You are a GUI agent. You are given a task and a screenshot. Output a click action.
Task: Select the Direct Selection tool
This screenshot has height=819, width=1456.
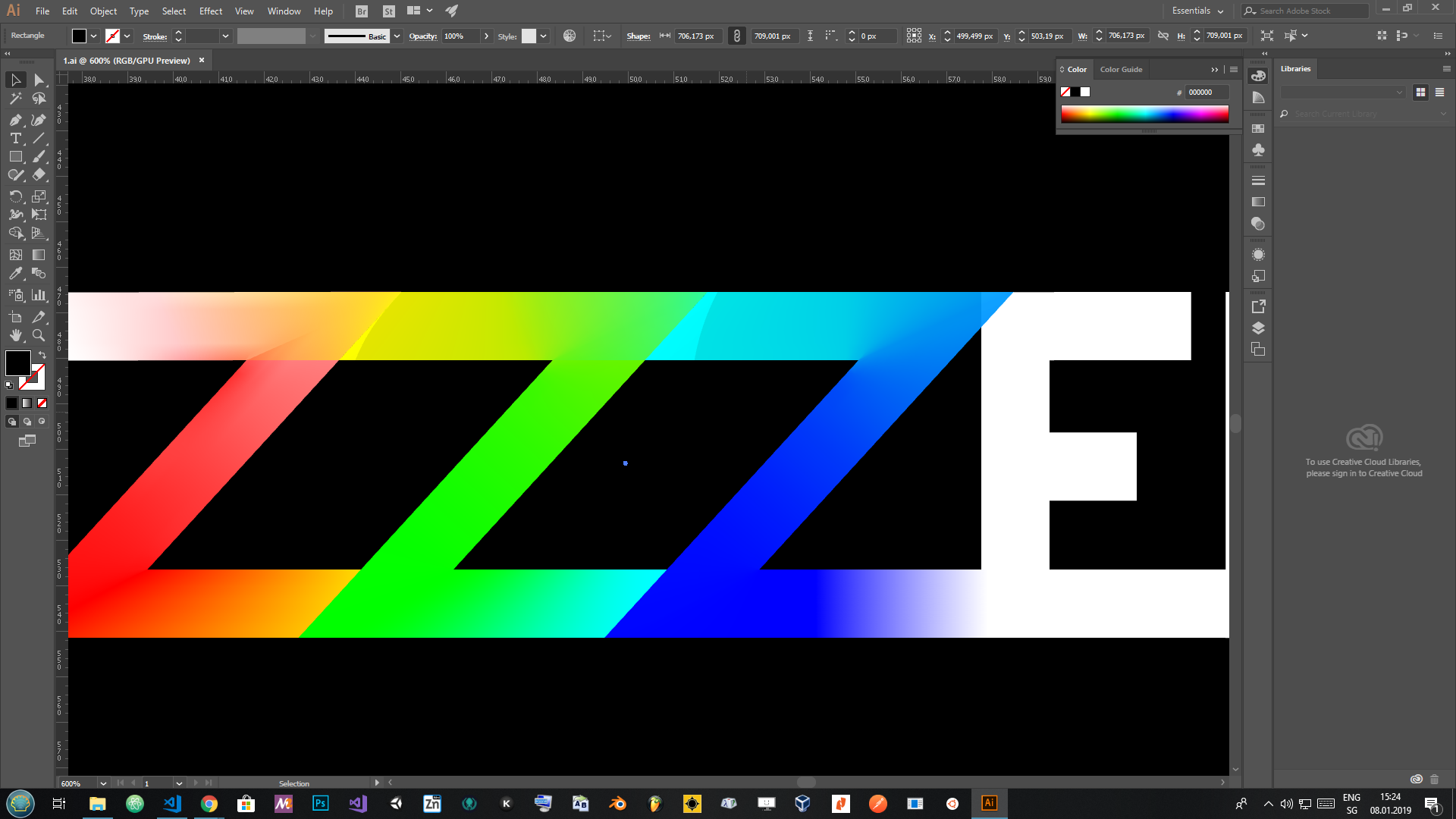coord(39,80)
